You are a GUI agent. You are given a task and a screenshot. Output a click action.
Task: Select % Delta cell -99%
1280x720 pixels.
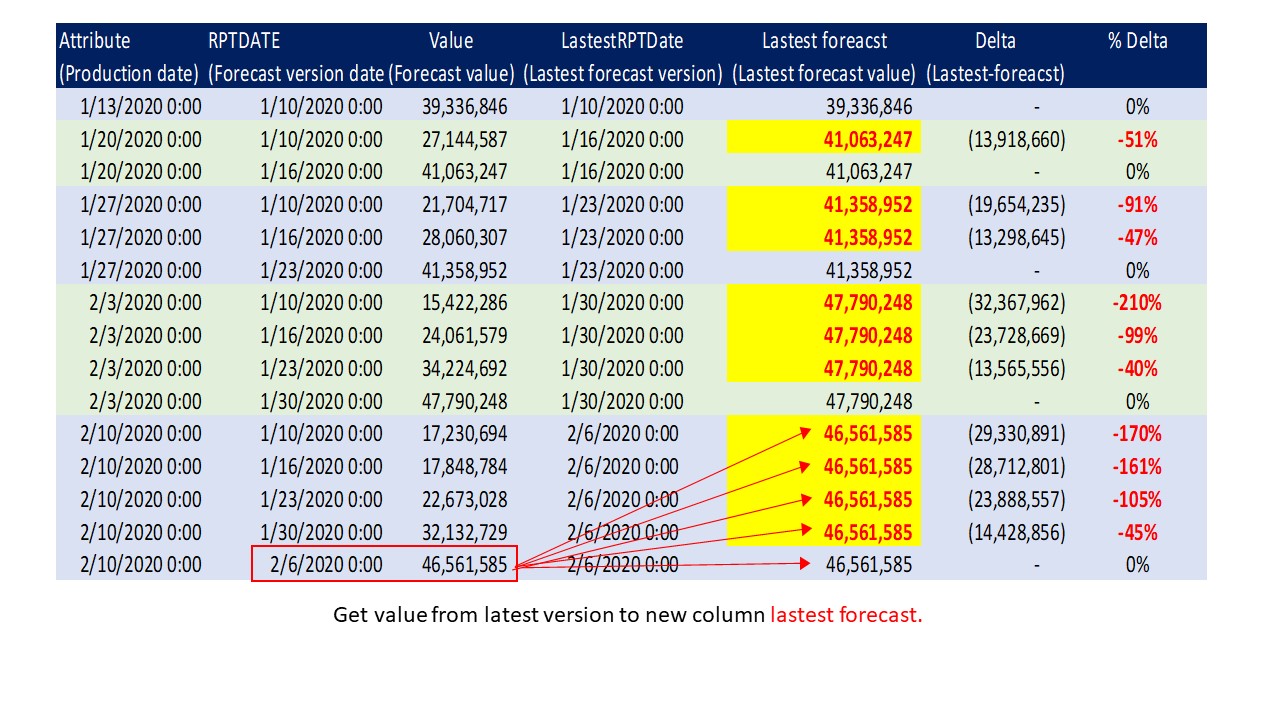1137,336
